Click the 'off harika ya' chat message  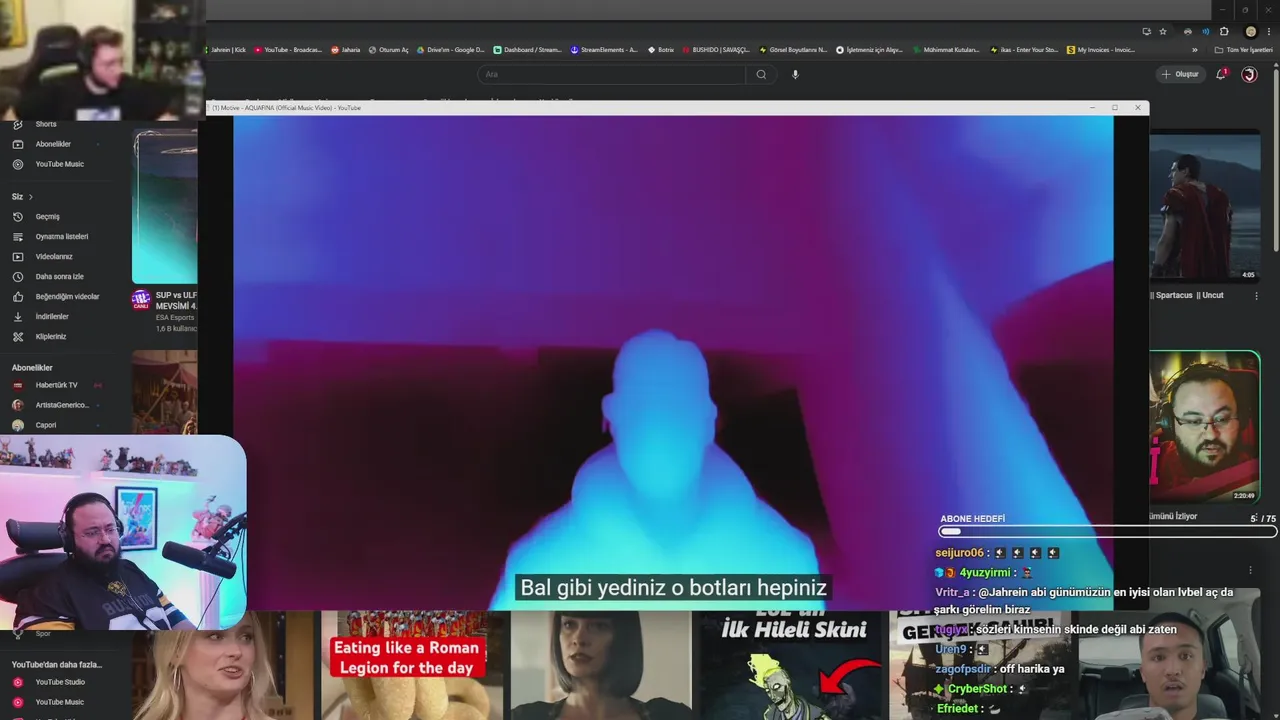(1033, 669)
